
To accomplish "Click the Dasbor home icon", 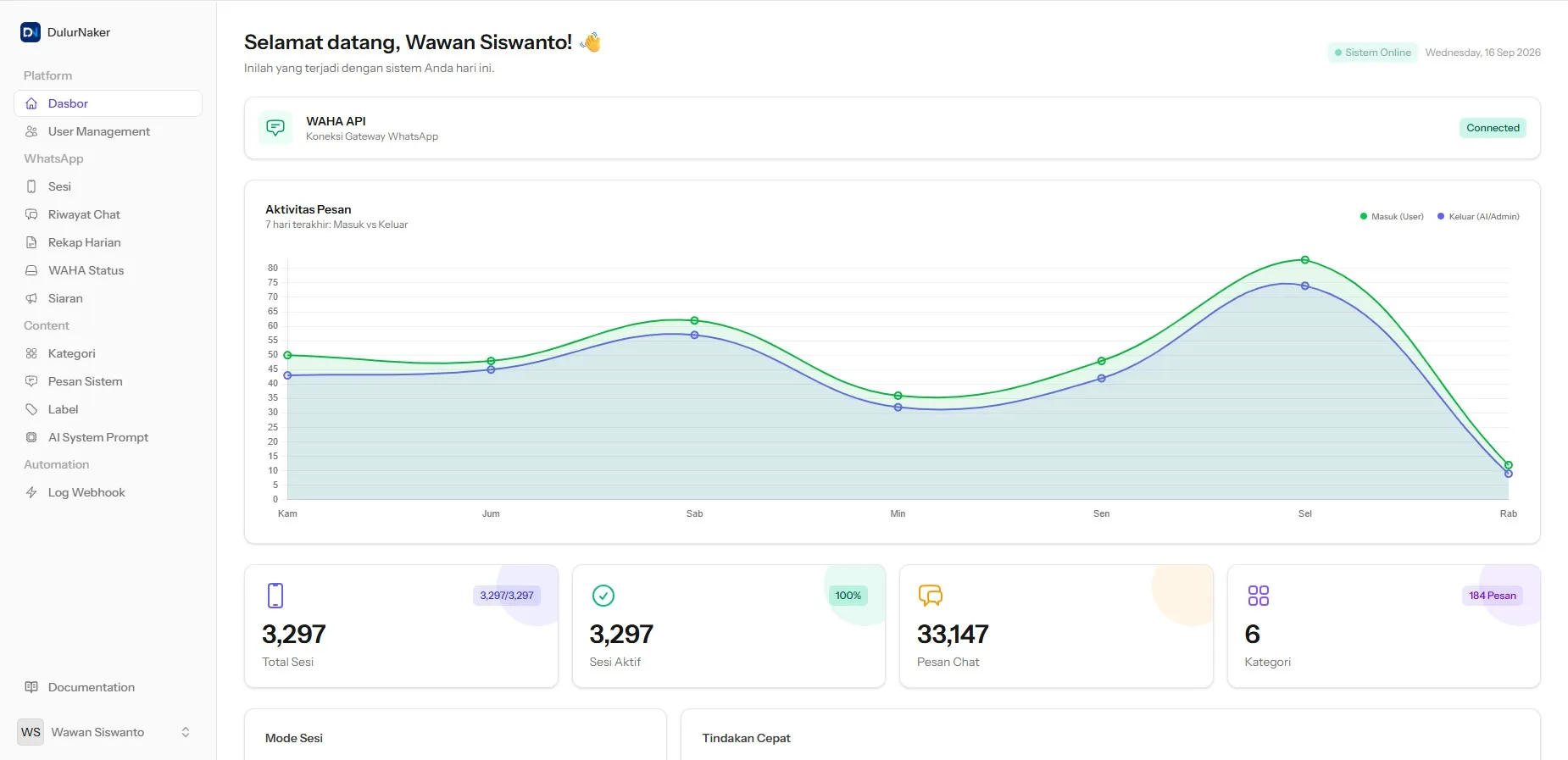I will [31, 103].
